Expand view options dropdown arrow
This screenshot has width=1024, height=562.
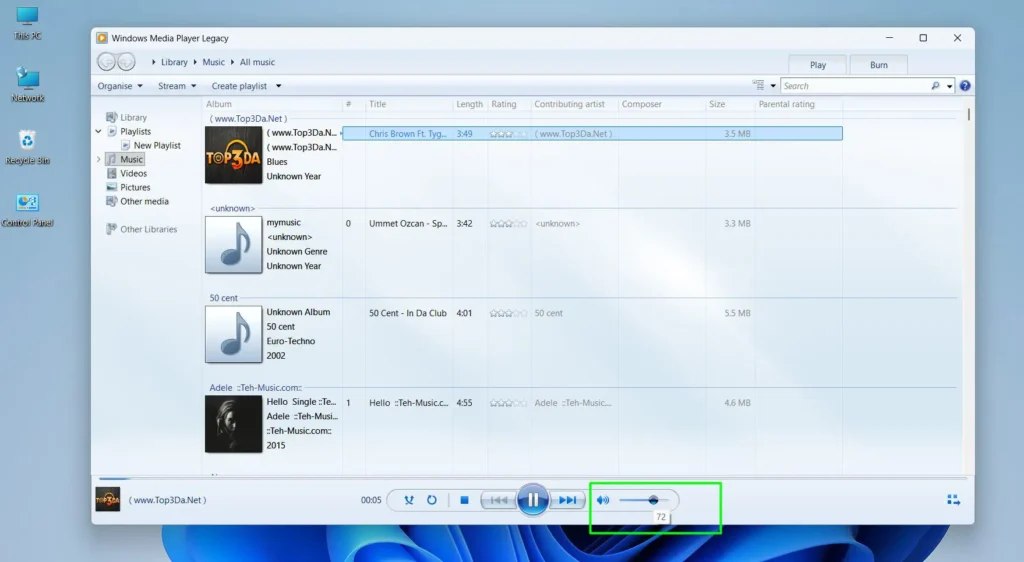pos(773,86)
